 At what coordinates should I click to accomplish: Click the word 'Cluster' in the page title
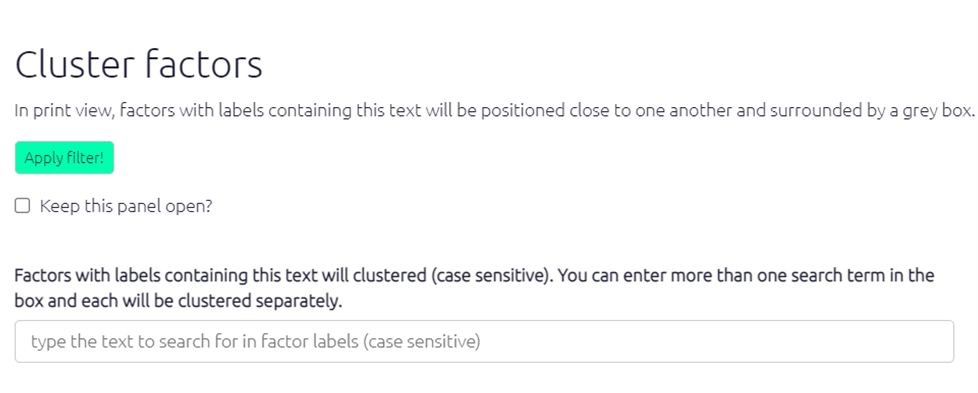coord(74,64)
